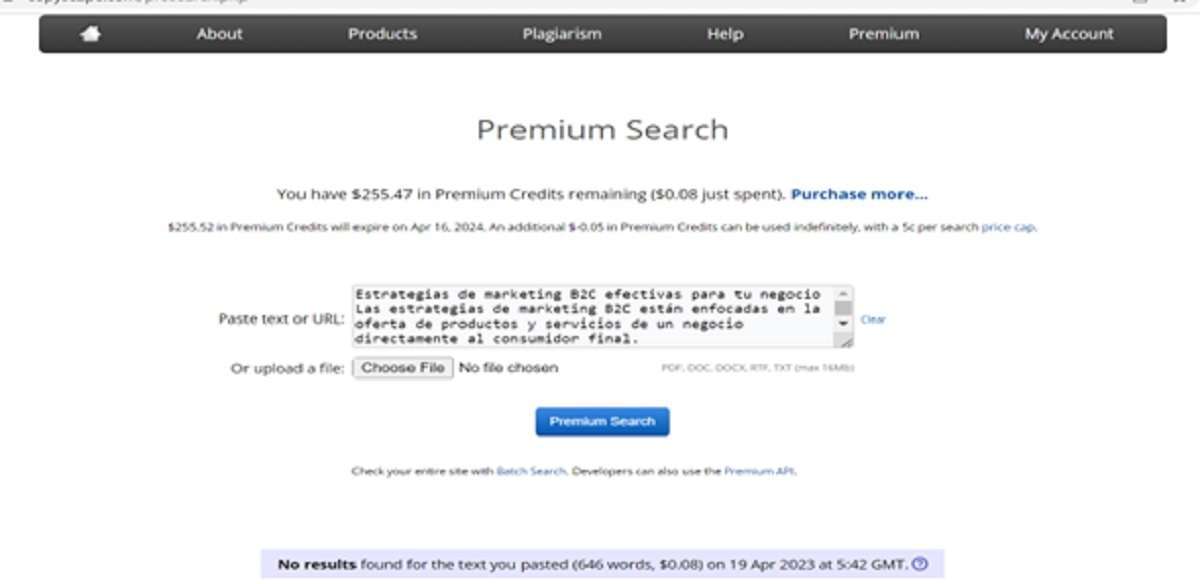Screen dimensions: 1200x584
Task: Grab the textarea resize handle corner
Action: coord(847,342)
